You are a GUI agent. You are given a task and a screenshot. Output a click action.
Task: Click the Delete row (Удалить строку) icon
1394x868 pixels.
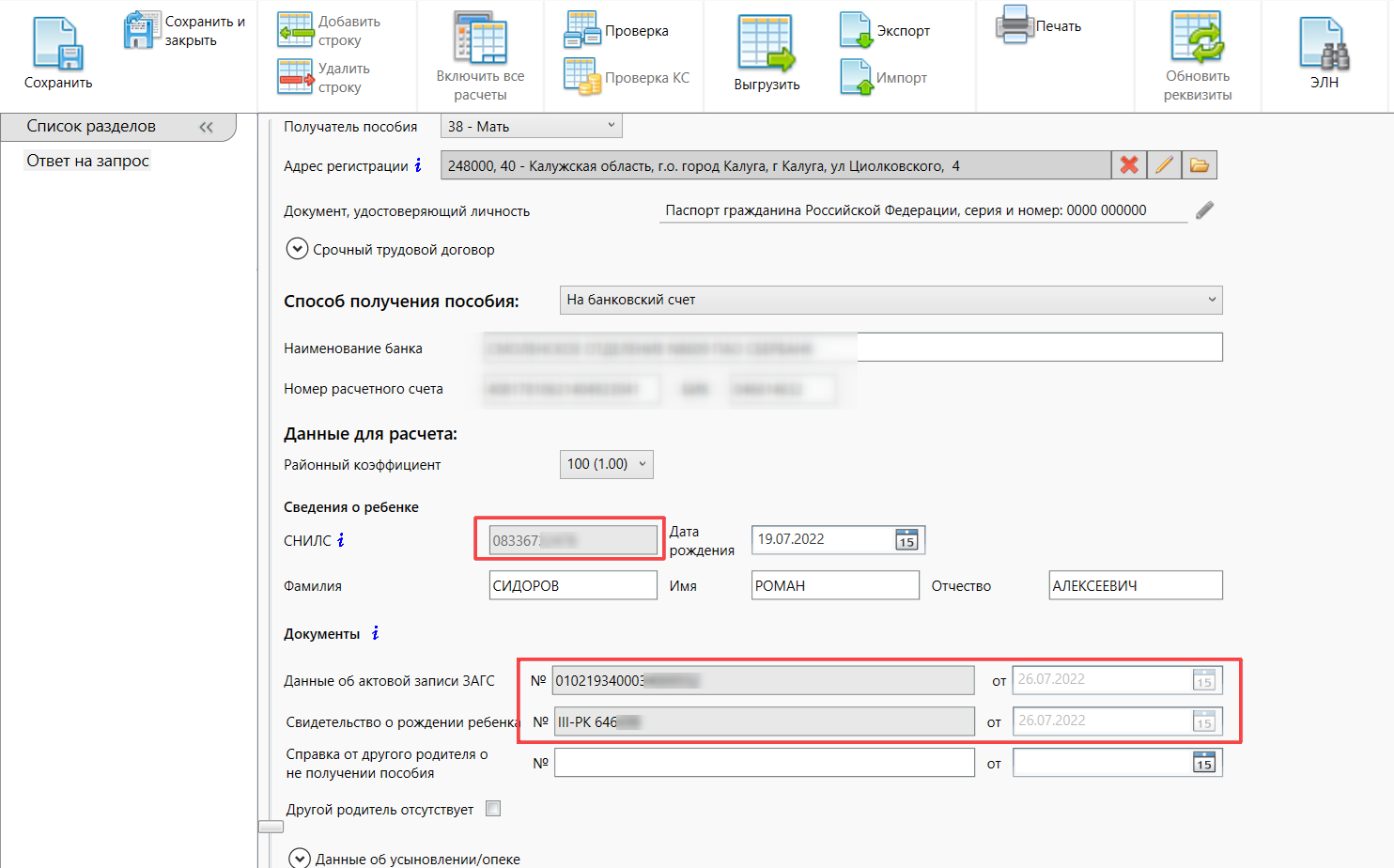tap(295, 77)
